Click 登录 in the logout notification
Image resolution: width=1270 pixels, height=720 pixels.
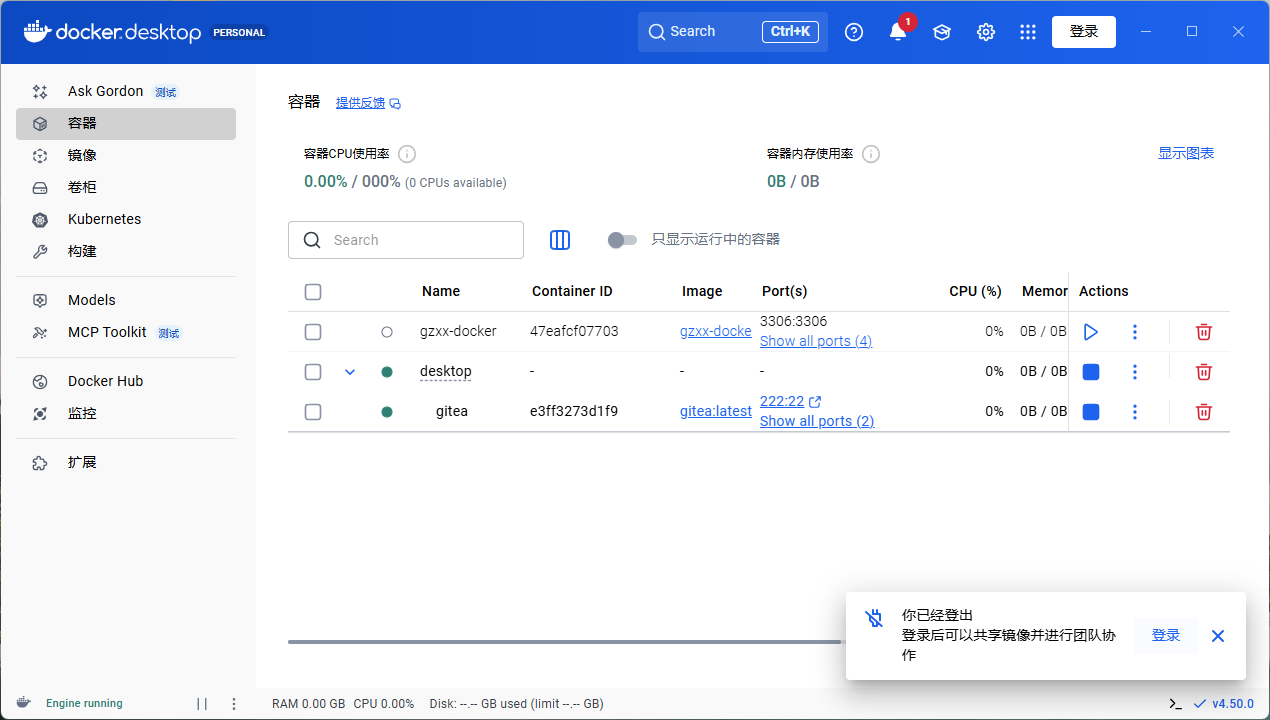pyautogui.click(x=1166, y=635)
